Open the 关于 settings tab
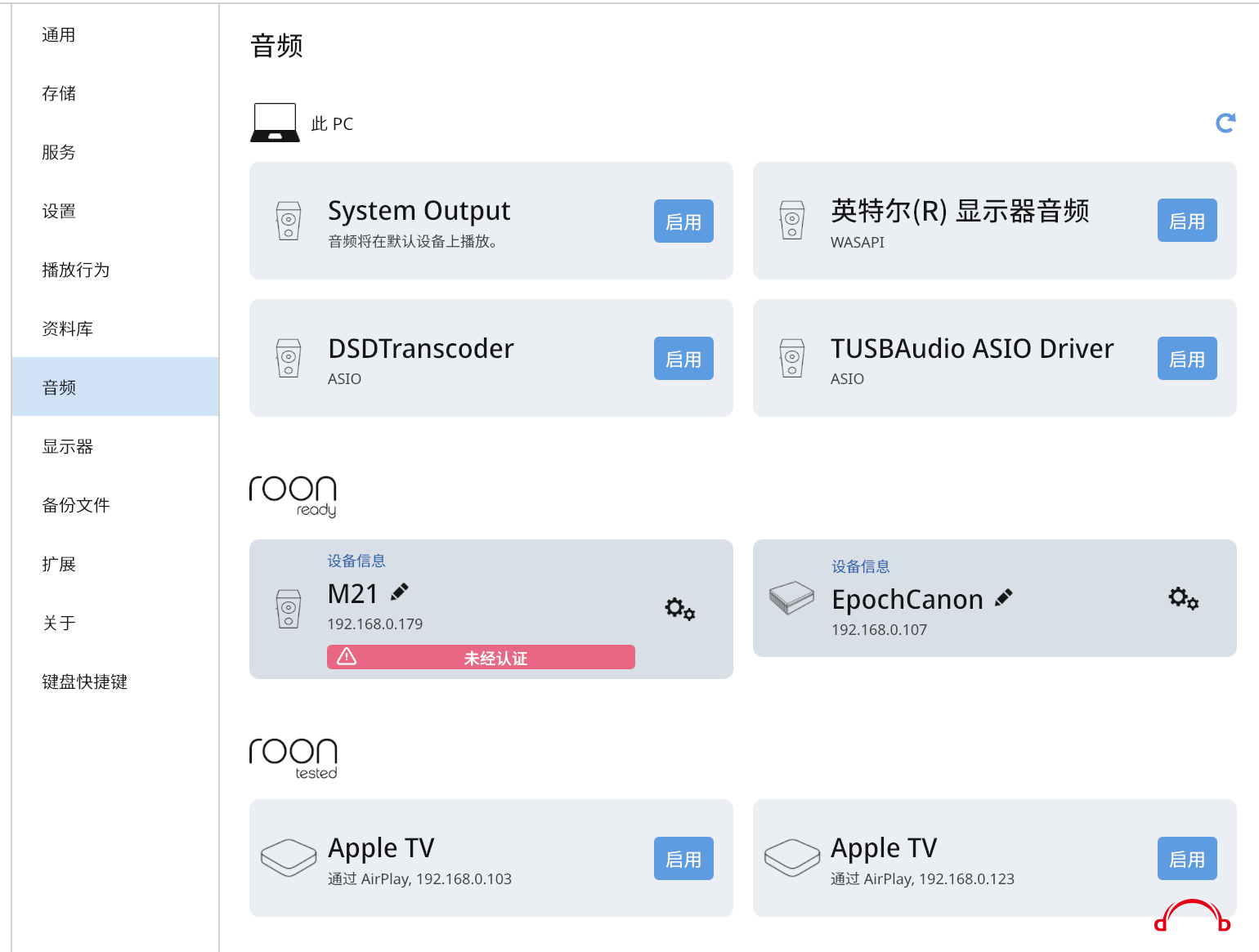Image resolution: width=1259 pixels, height=952 pixels. click(x=115, y=623)
